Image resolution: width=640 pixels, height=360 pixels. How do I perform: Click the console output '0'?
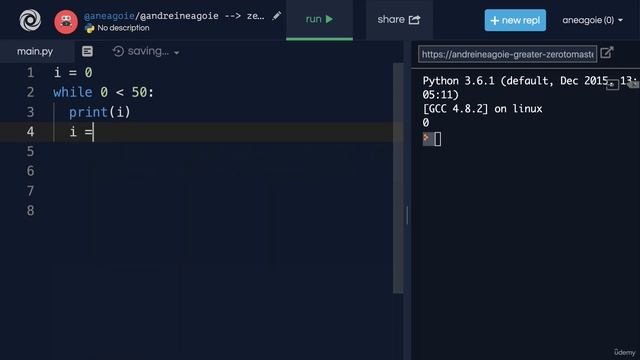tap(426, 122)
